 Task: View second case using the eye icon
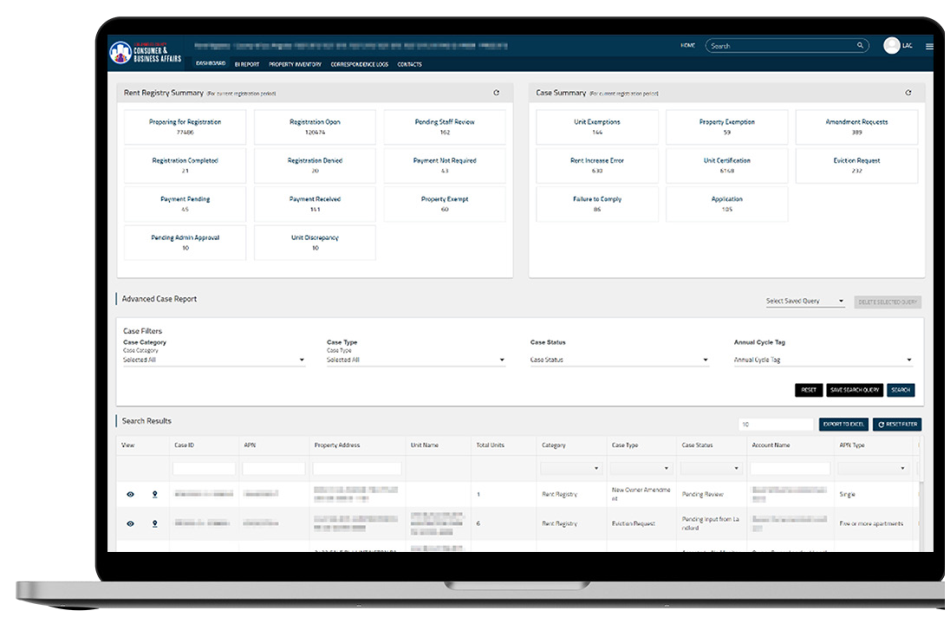[x=130, y=523]
